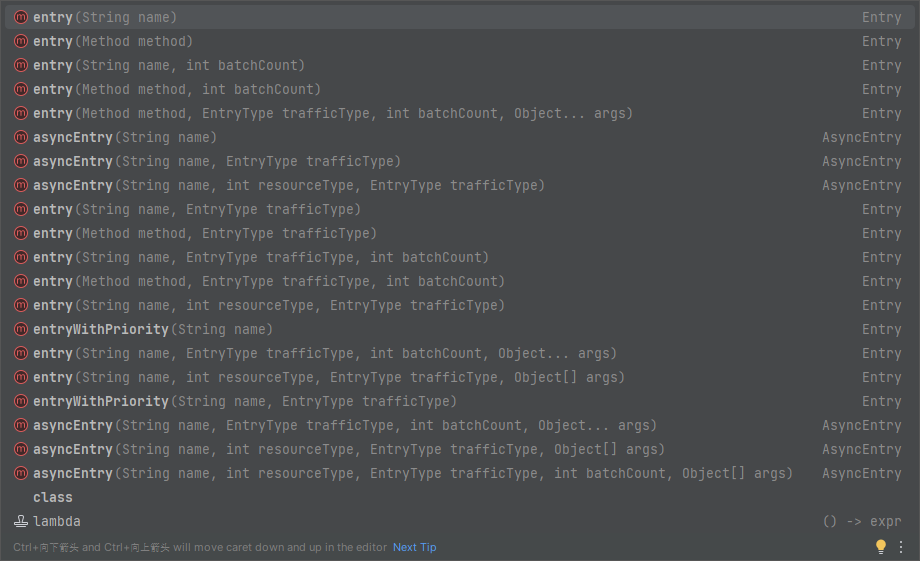Open the Next Tip link
The image size is (920, 561).
[x=414, y=547]
